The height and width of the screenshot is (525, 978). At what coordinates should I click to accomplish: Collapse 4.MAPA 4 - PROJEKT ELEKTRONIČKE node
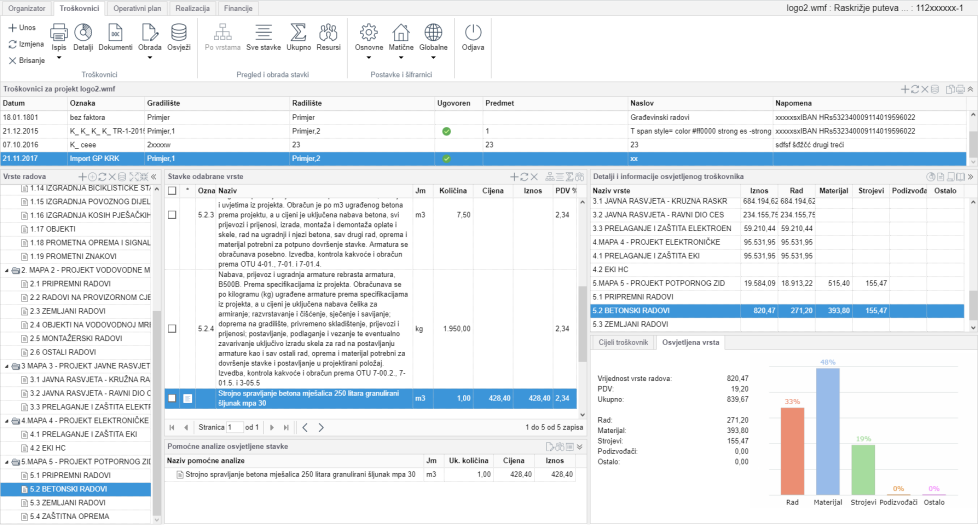7,421
